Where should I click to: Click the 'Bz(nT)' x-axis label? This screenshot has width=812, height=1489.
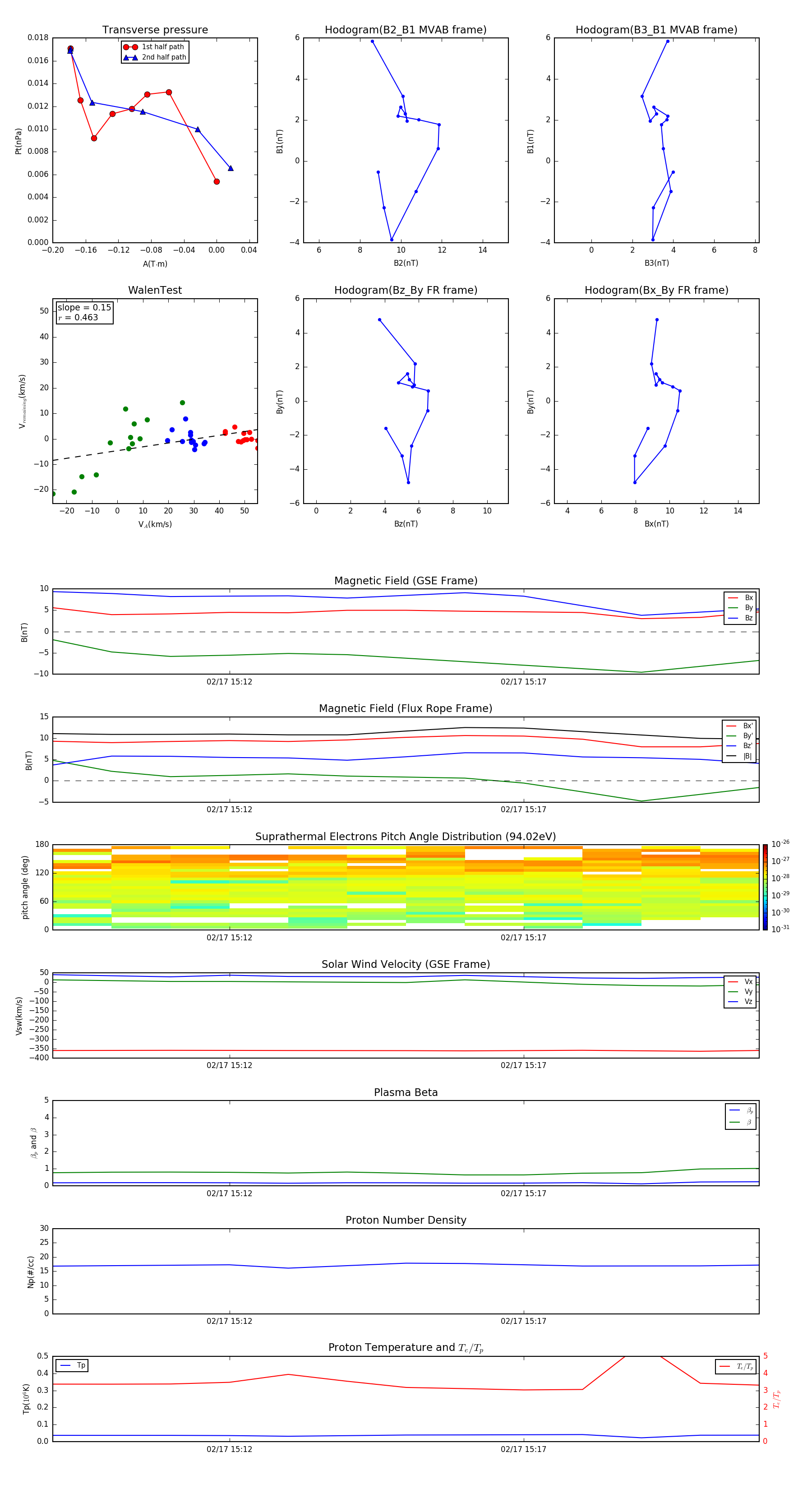(406, 524)
